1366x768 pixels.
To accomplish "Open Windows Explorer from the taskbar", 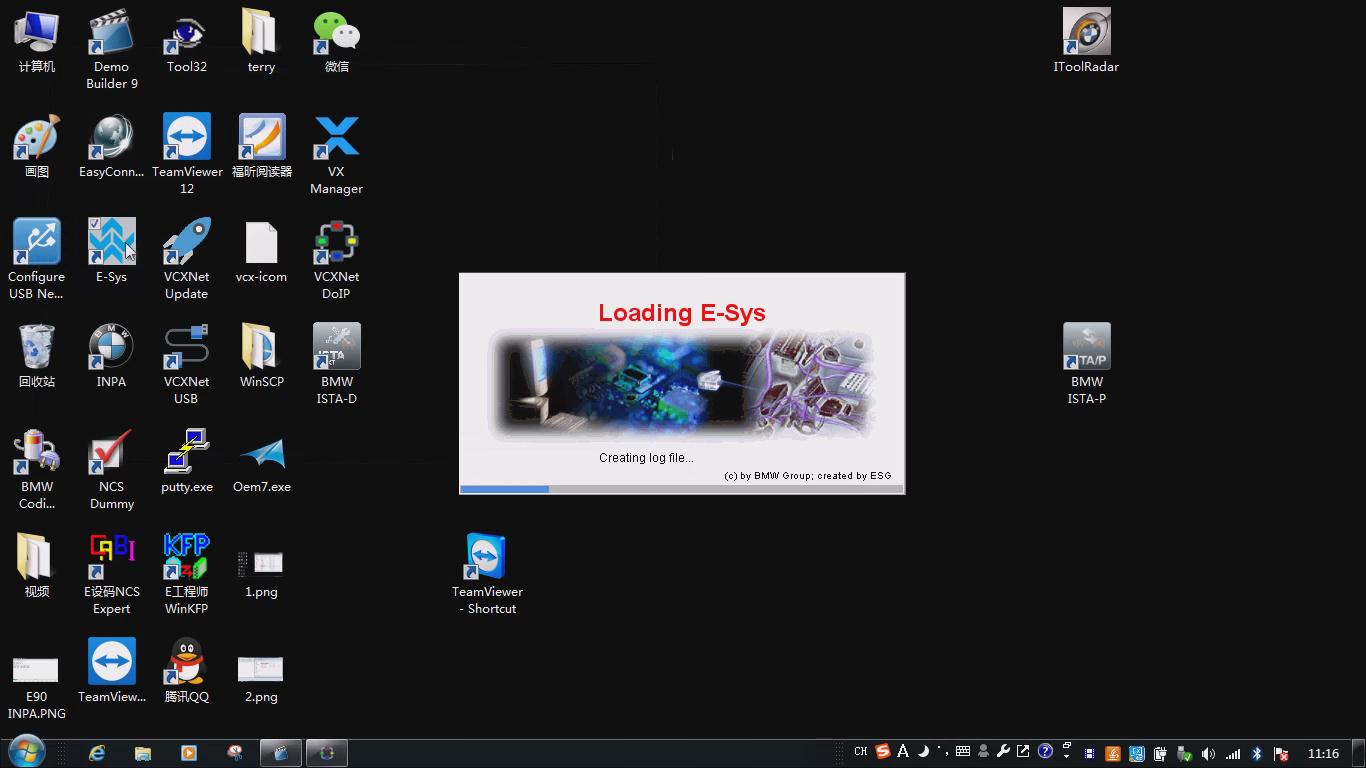I will point(143,753).
